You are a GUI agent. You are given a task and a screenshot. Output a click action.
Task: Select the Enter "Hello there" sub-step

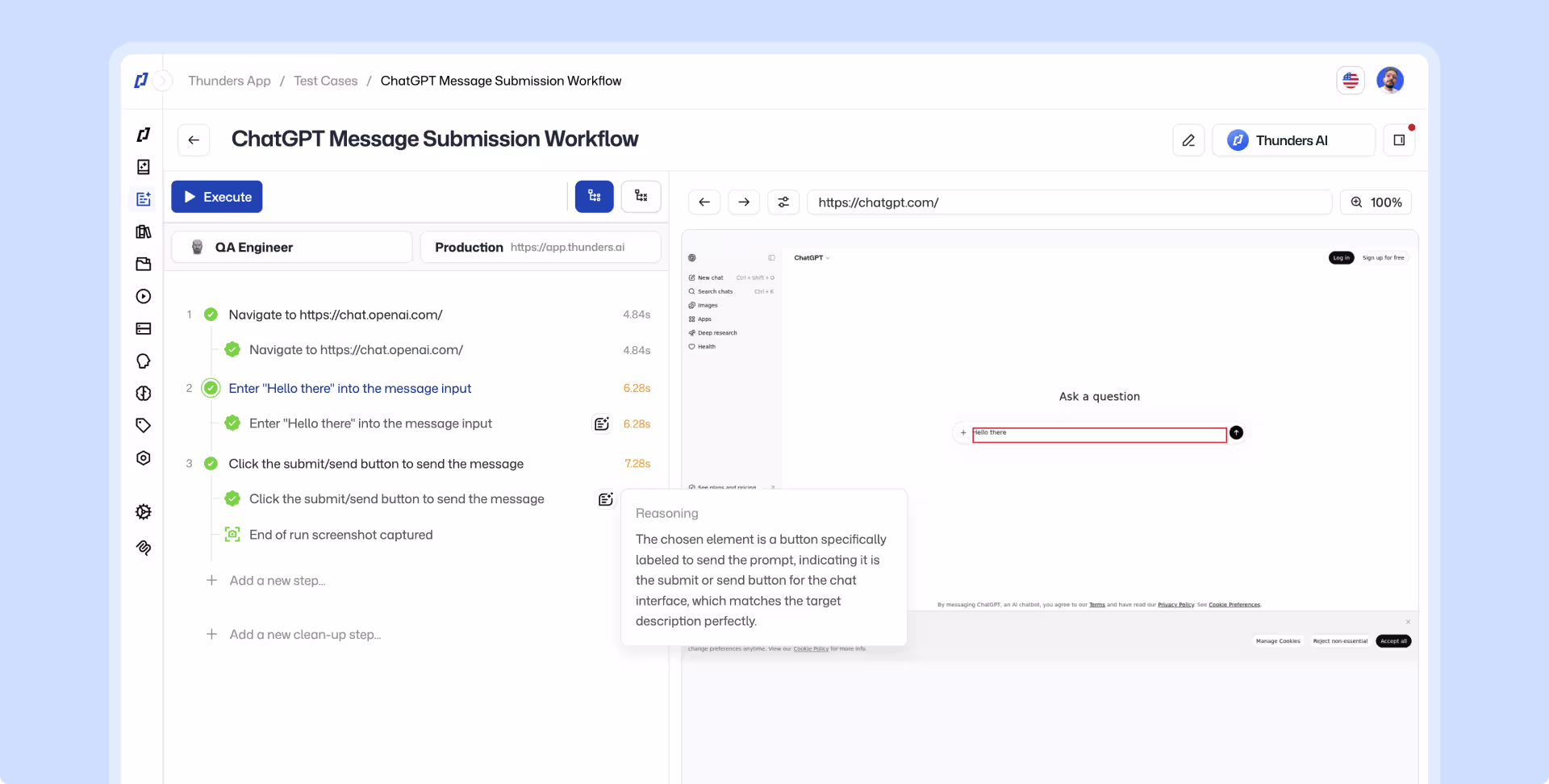tap(370, 423)
